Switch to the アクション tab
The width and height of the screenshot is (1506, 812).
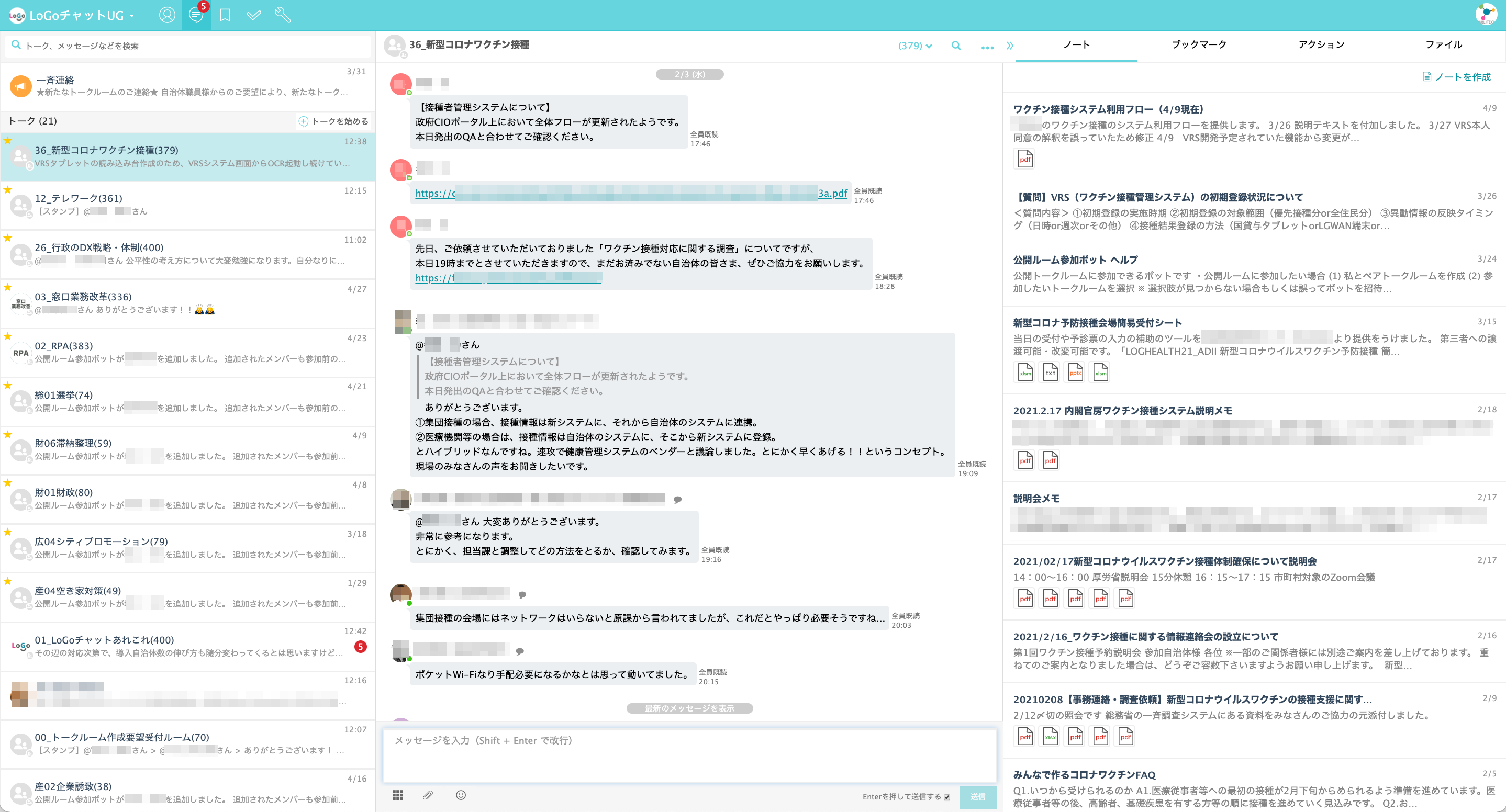point(1321,45)
